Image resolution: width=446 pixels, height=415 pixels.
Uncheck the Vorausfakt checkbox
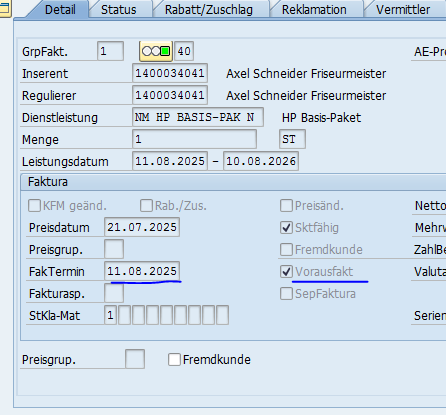(286, 272)
